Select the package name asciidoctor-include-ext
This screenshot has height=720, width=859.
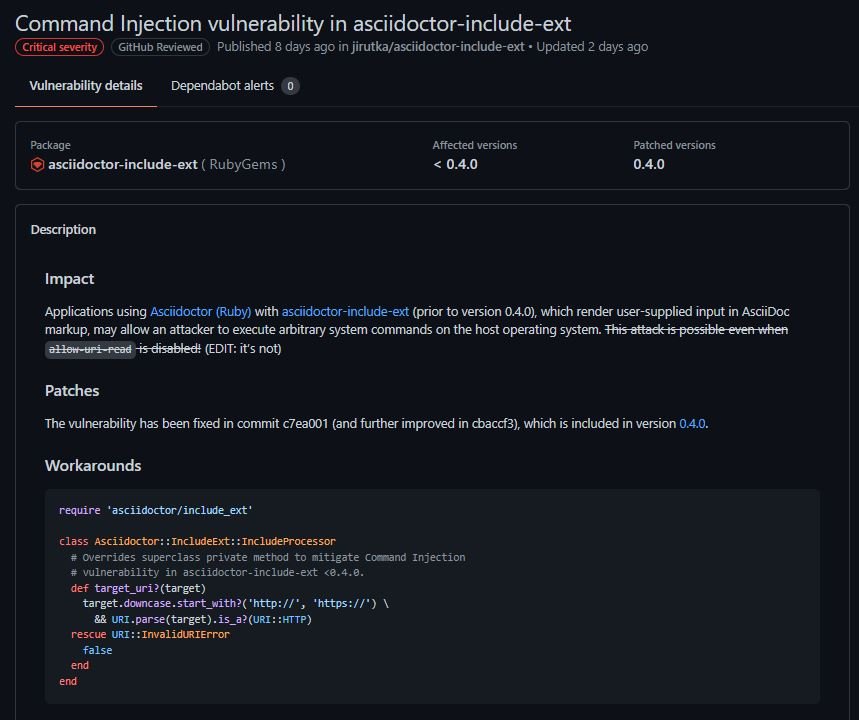pos(123,164)
